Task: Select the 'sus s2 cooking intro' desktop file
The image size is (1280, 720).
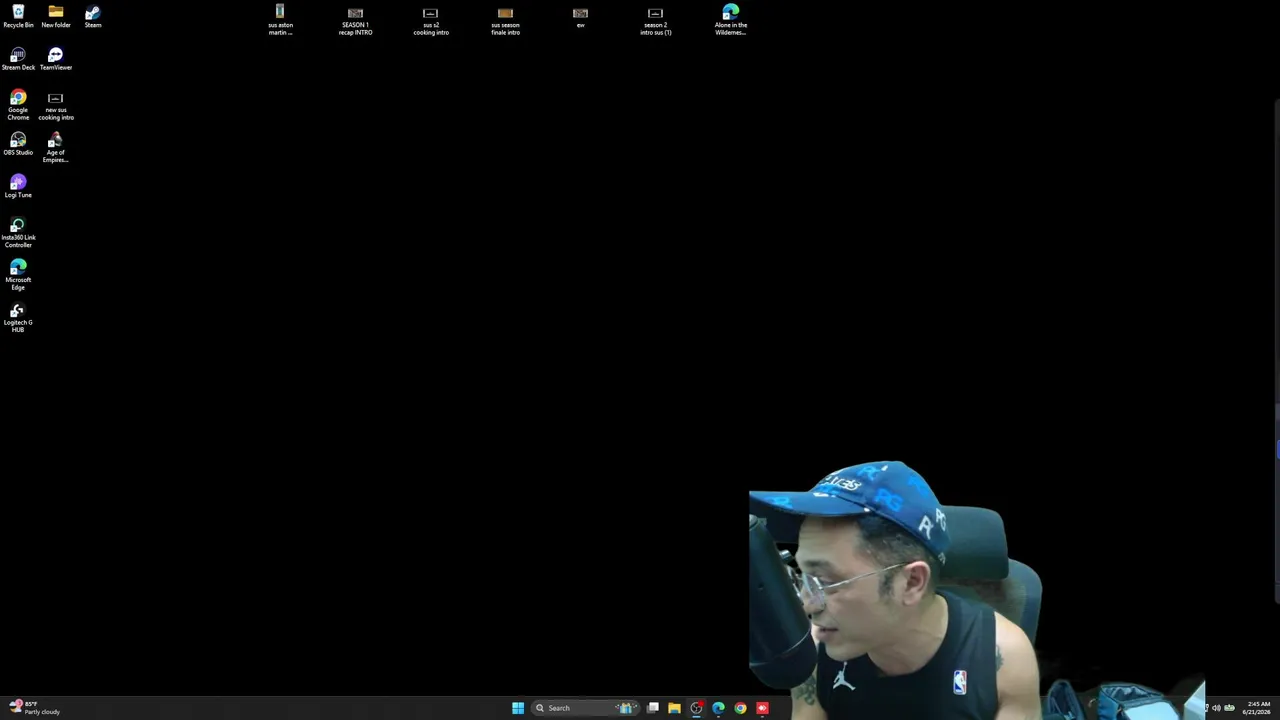Action: click(430, 20)
